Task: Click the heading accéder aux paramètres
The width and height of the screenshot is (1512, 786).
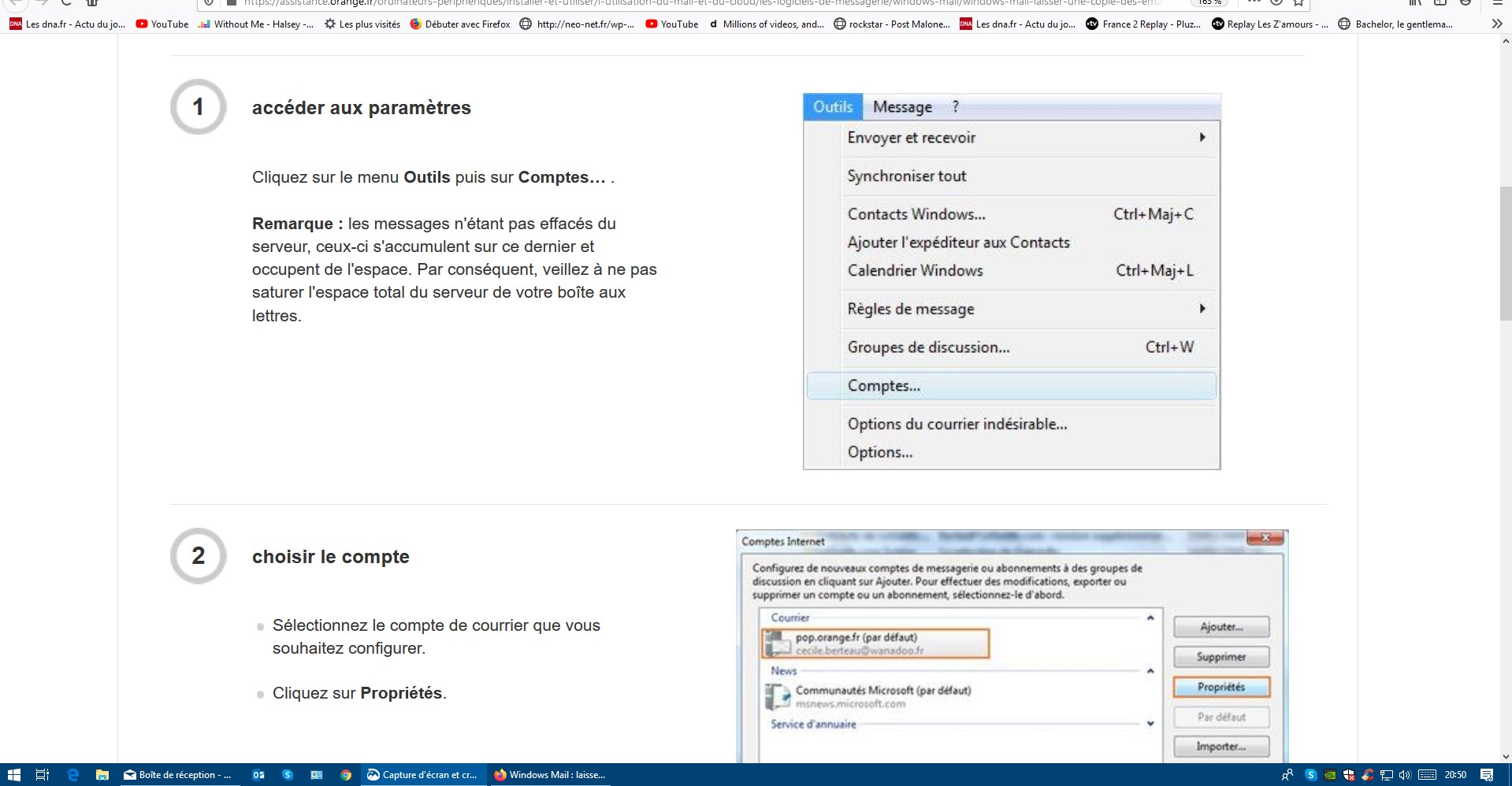Action: [362, 108]
